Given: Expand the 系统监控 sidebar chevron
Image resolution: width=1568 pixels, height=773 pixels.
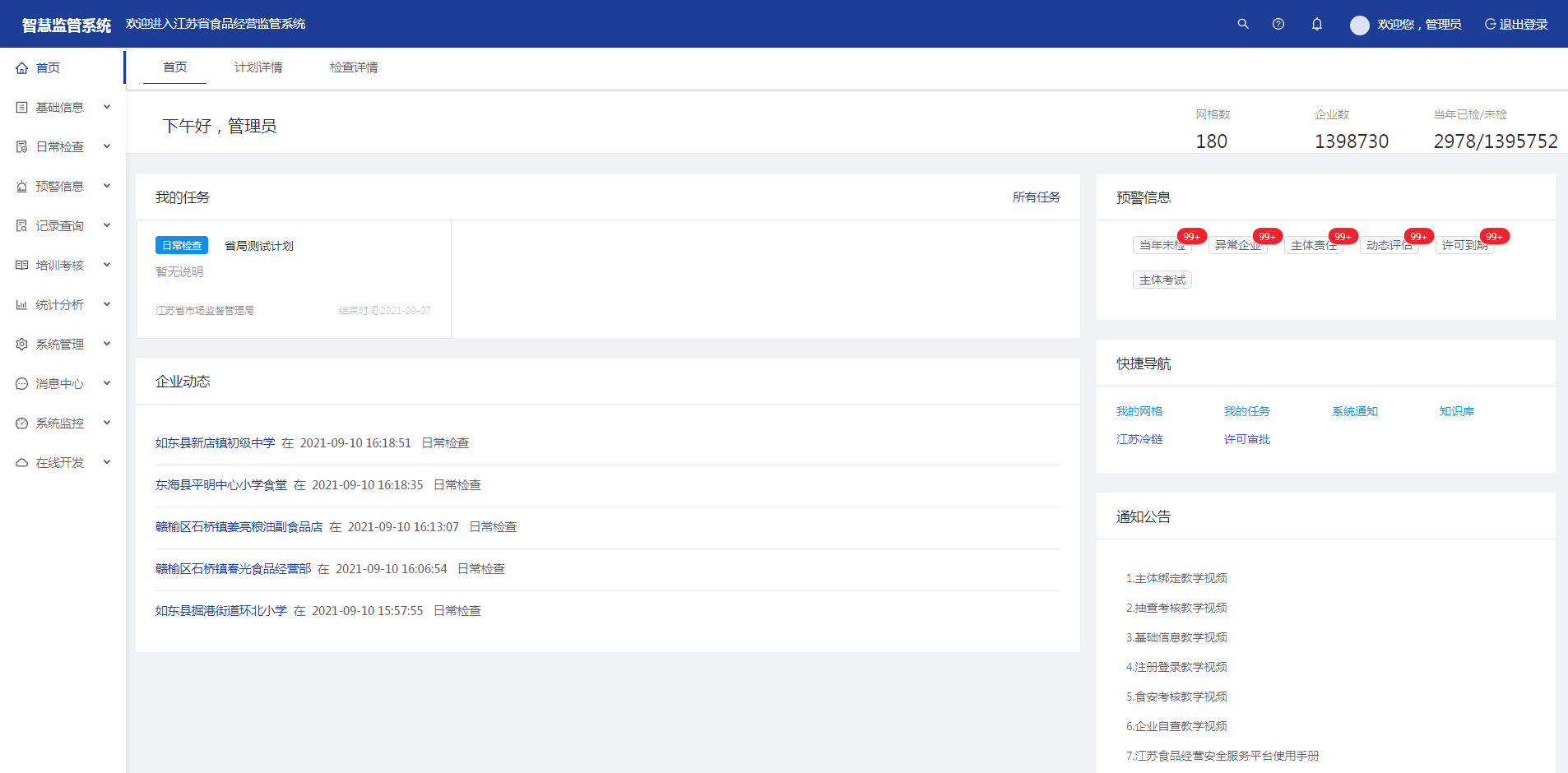Looking at the screenshot, I should (107, 423).
